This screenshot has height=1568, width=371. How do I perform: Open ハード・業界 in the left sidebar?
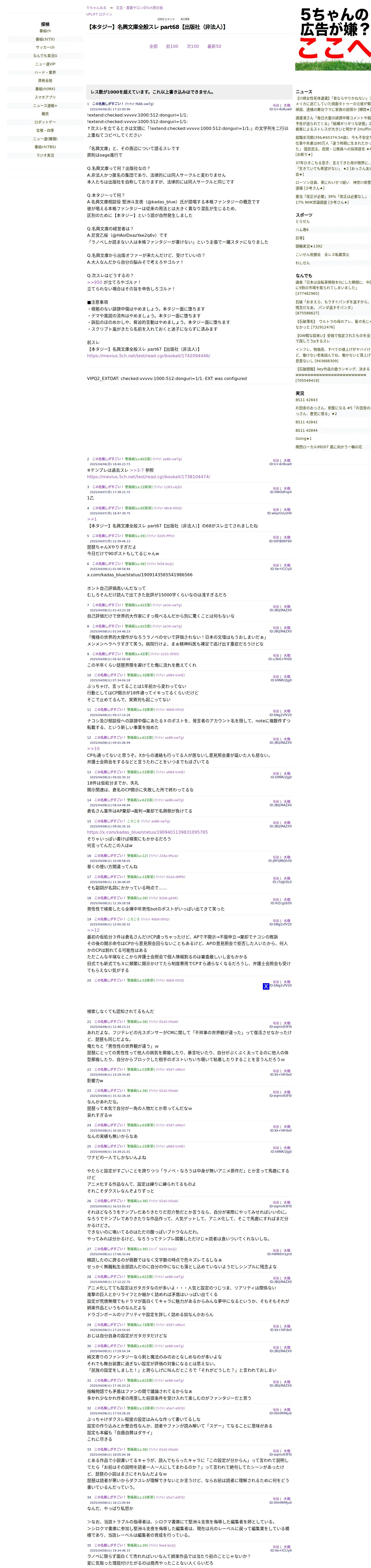pos(45,72)
